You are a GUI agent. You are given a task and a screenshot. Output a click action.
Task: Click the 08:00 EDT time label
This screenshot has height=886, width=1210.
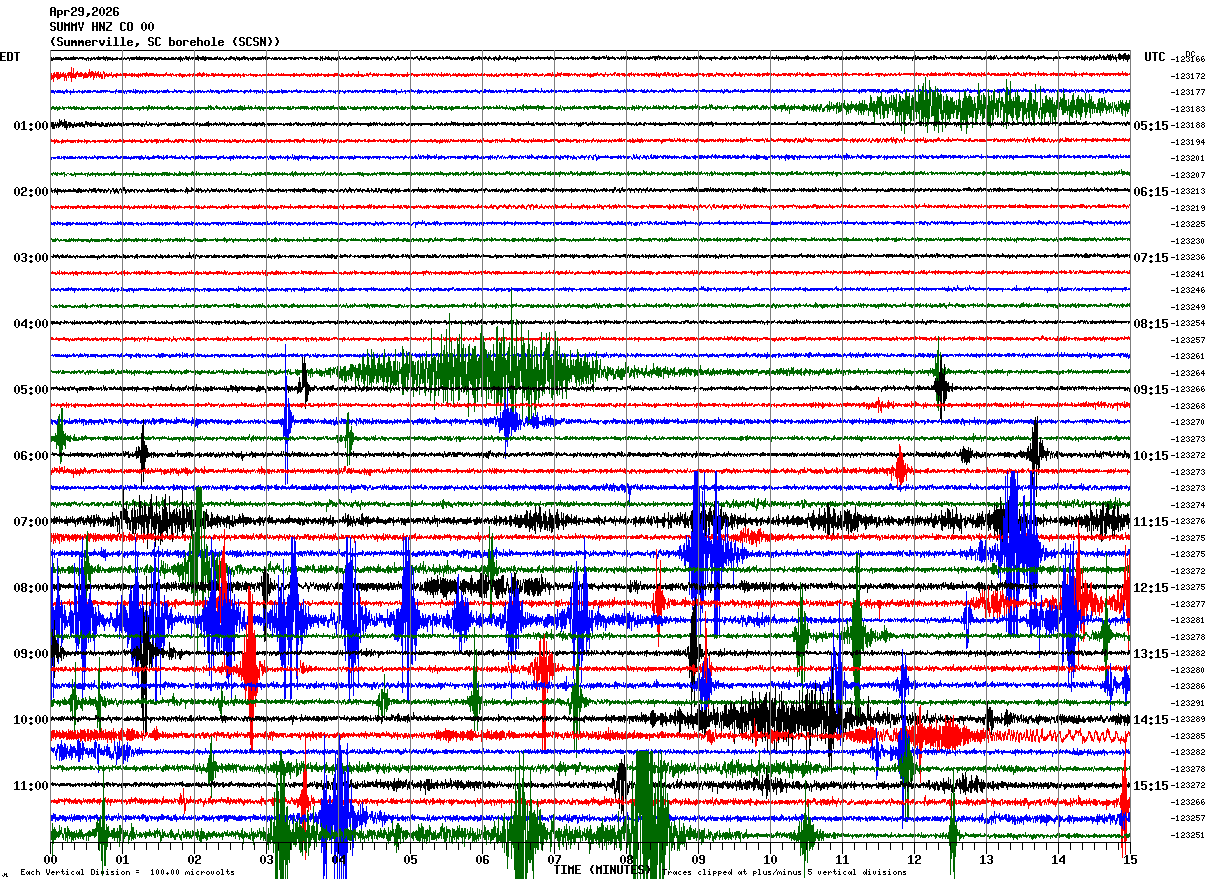(x=31, y=588)
